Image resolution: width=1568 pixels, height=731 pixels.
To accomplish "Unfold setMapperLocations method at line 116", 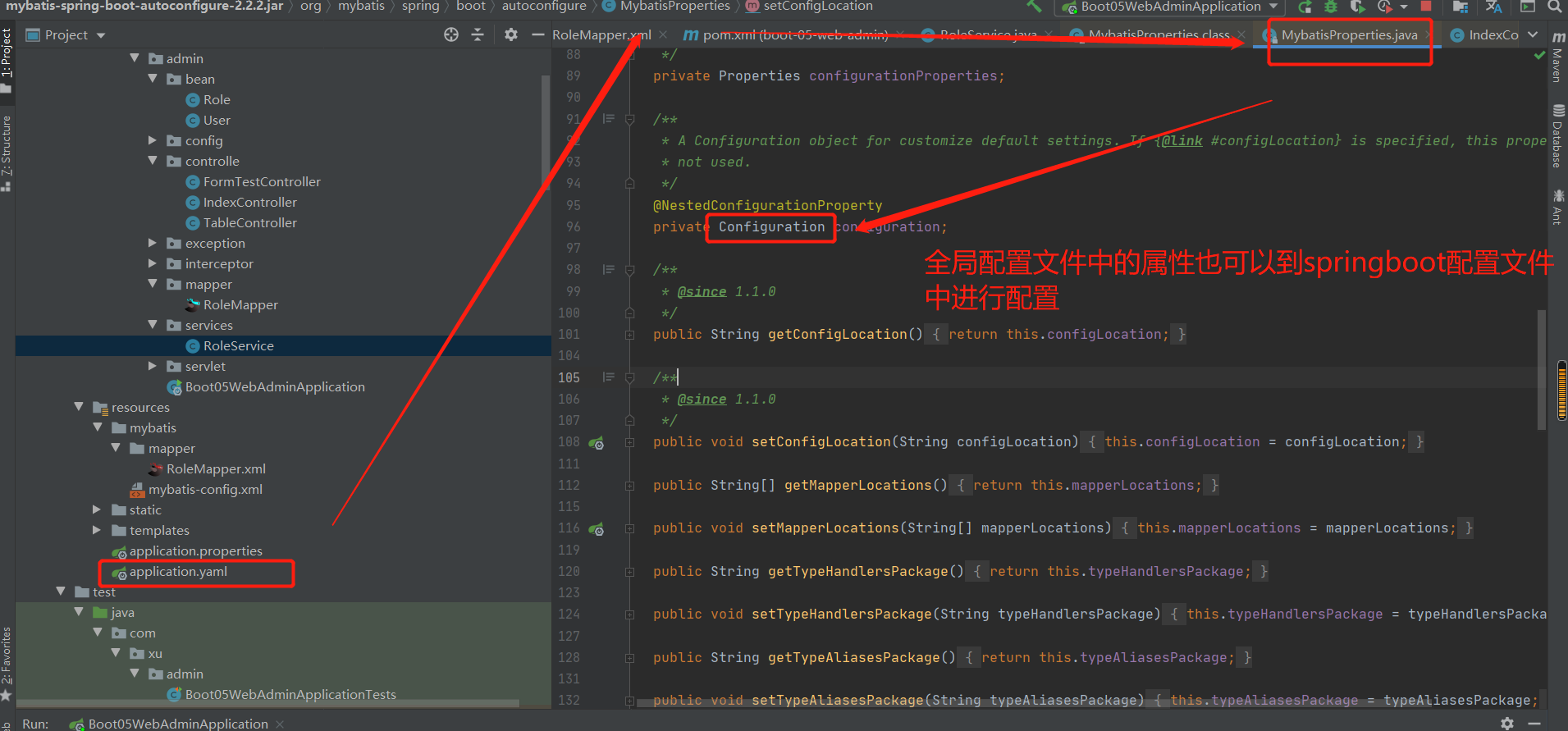I will click(629, 529).
